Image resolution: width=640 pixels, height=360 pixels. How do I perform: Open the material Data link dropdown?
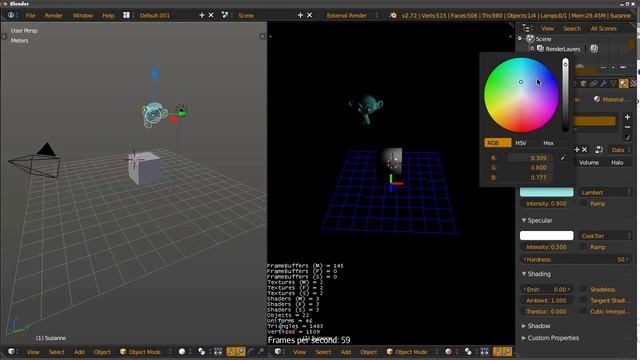coord(620,150)
